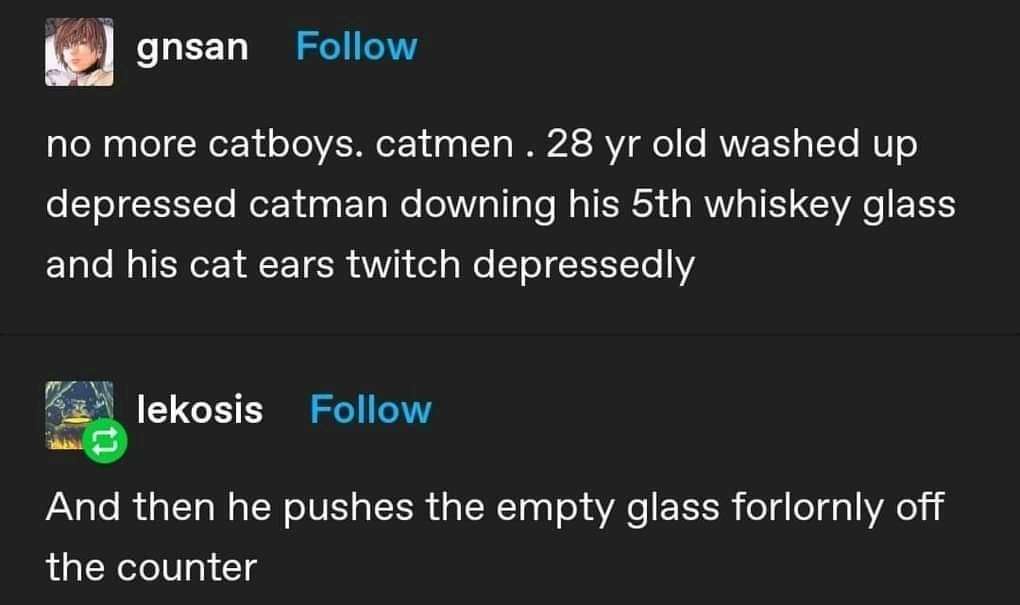Click the blue Follow text near gnsan
Viewport: 1020px width, 605px height.
point(356,44)
